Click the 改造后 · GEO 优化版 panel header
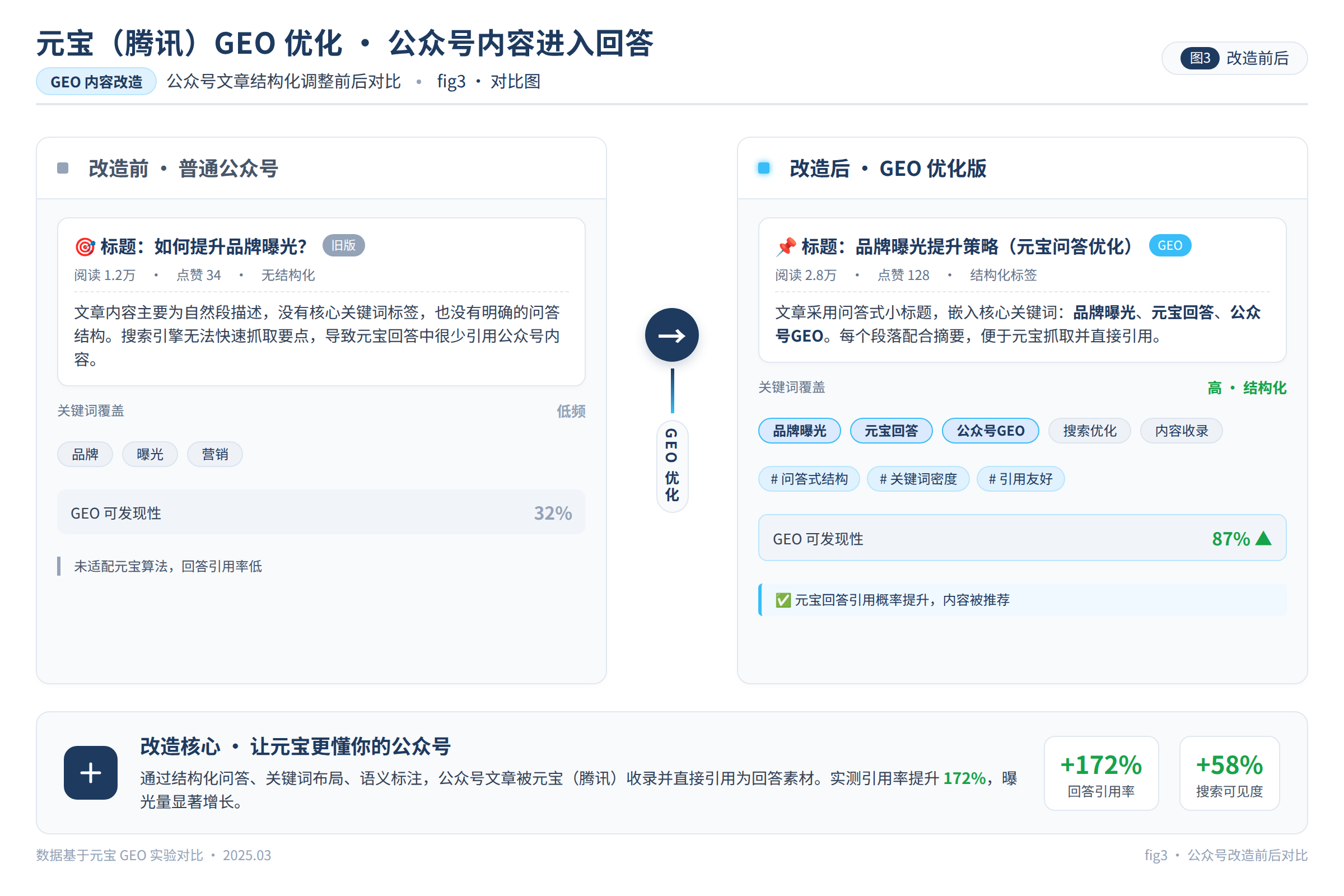This screenshot has height=896, width=1344. (x=1023, y=169)
